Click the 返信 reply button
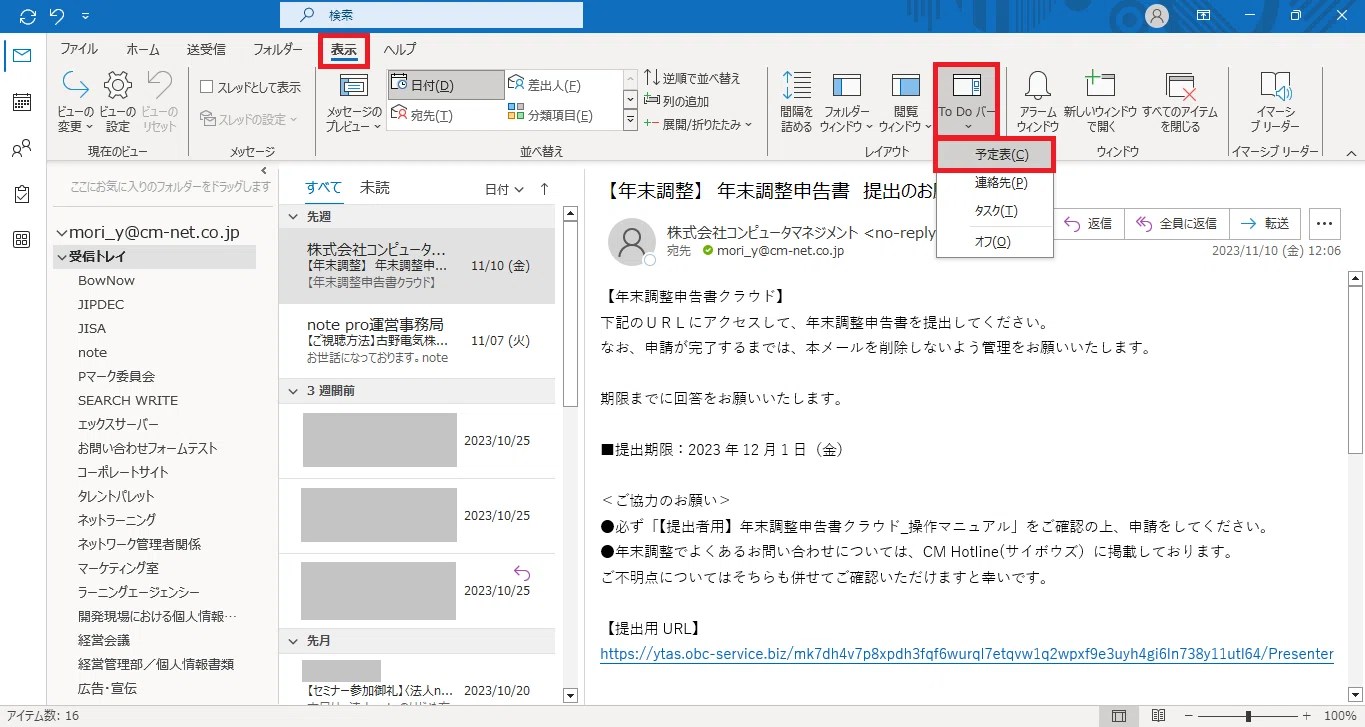Screen dimensions: 1365x727 click(1089, 223)
